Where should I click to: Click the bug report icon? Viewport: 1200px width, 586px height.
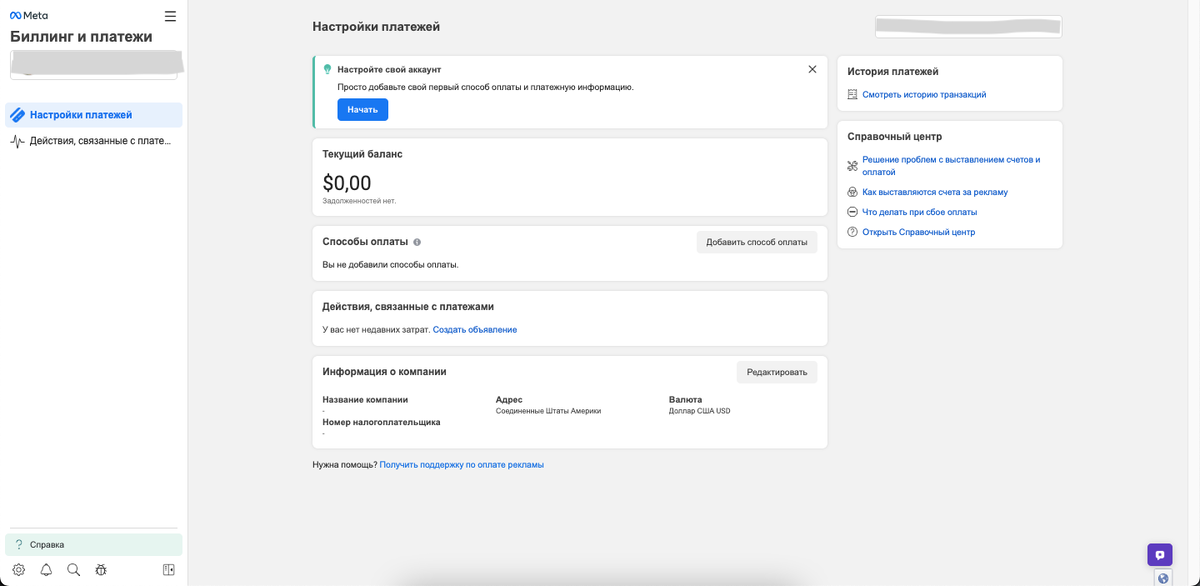(101, 570)
